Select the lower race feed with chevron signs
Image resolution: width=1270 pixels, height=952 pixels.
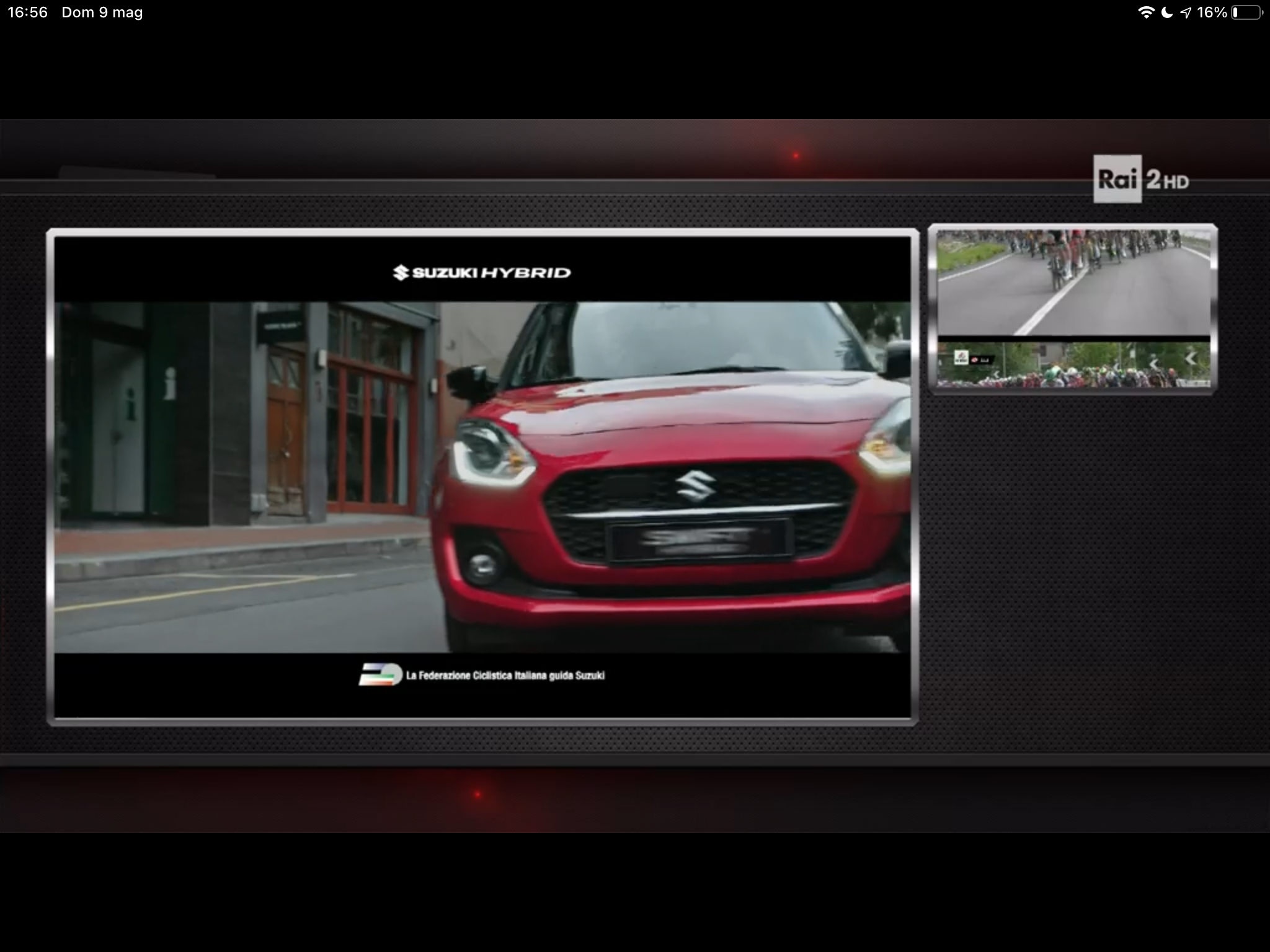[x=1073, y=366]
